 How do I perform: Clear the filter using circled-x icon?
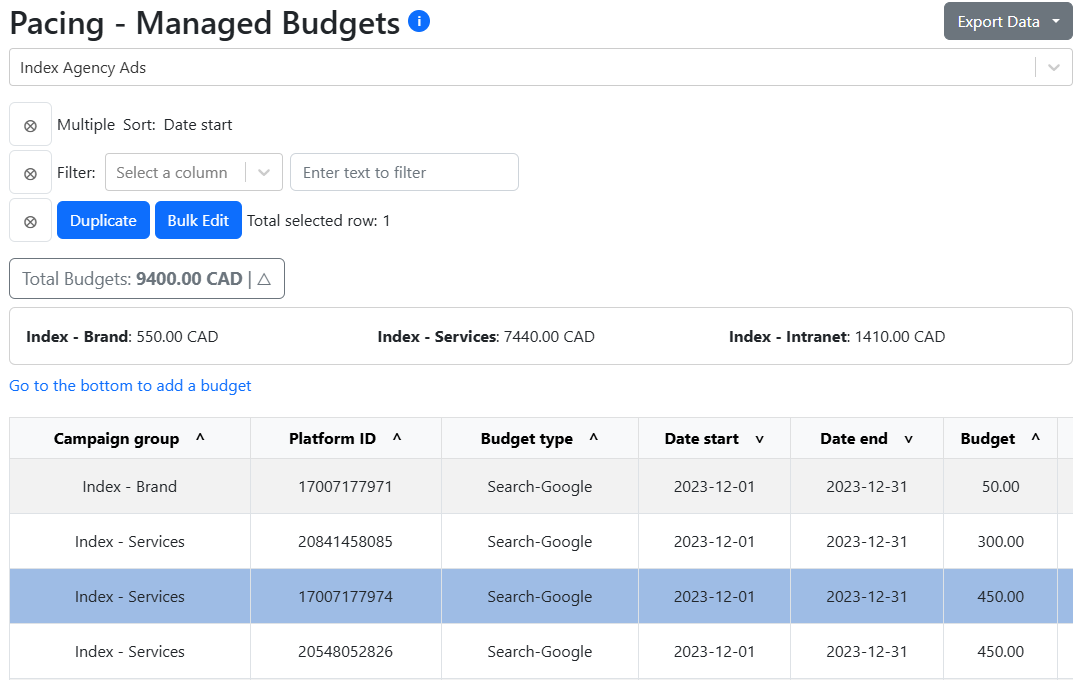(31, 173)
